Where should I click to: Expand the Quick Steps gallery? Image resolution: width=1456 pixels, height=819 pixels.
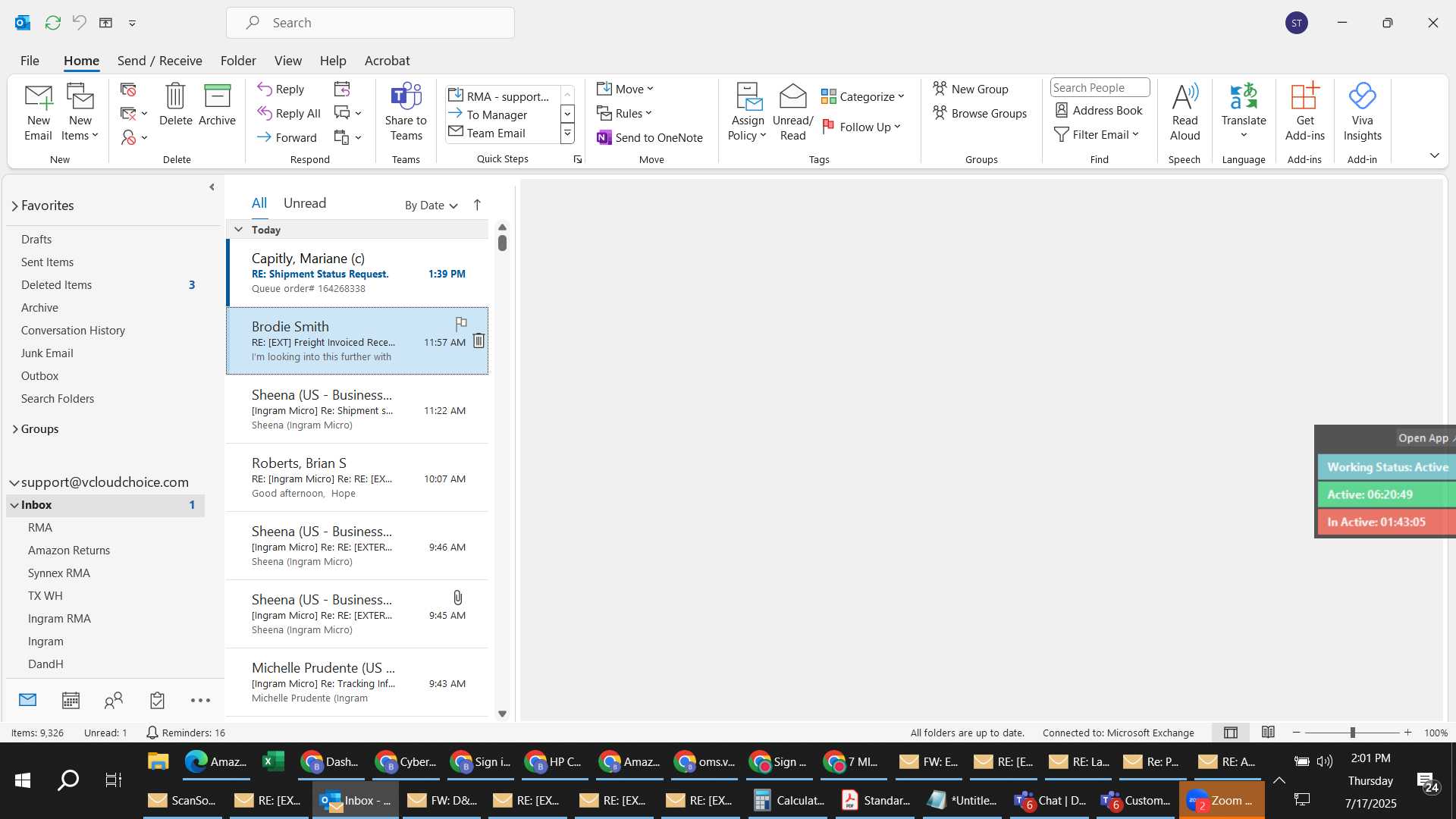click(x=567, y=133)
